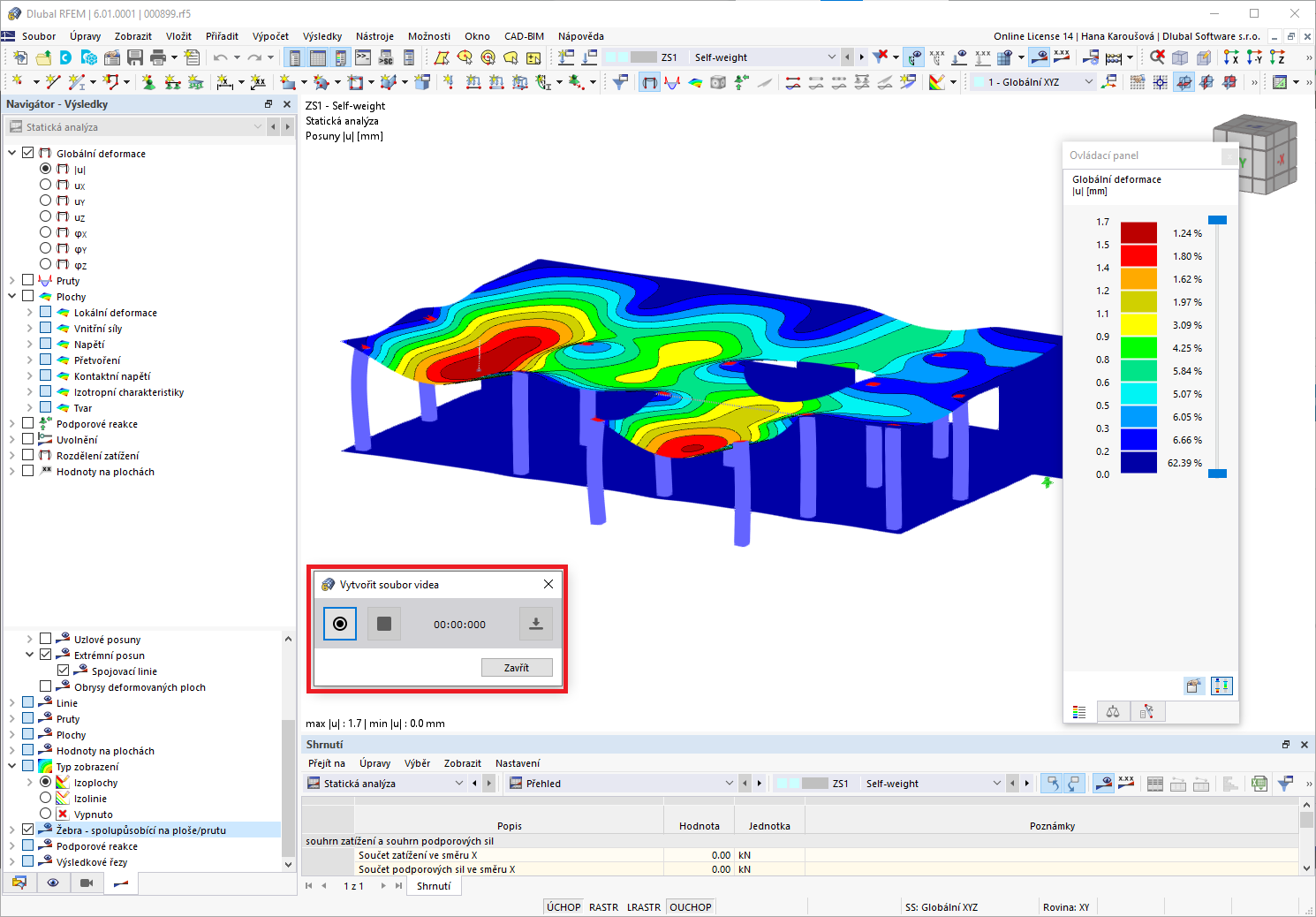
Task: Collapse the Typ zobrazení tree node
Action: 12,766
